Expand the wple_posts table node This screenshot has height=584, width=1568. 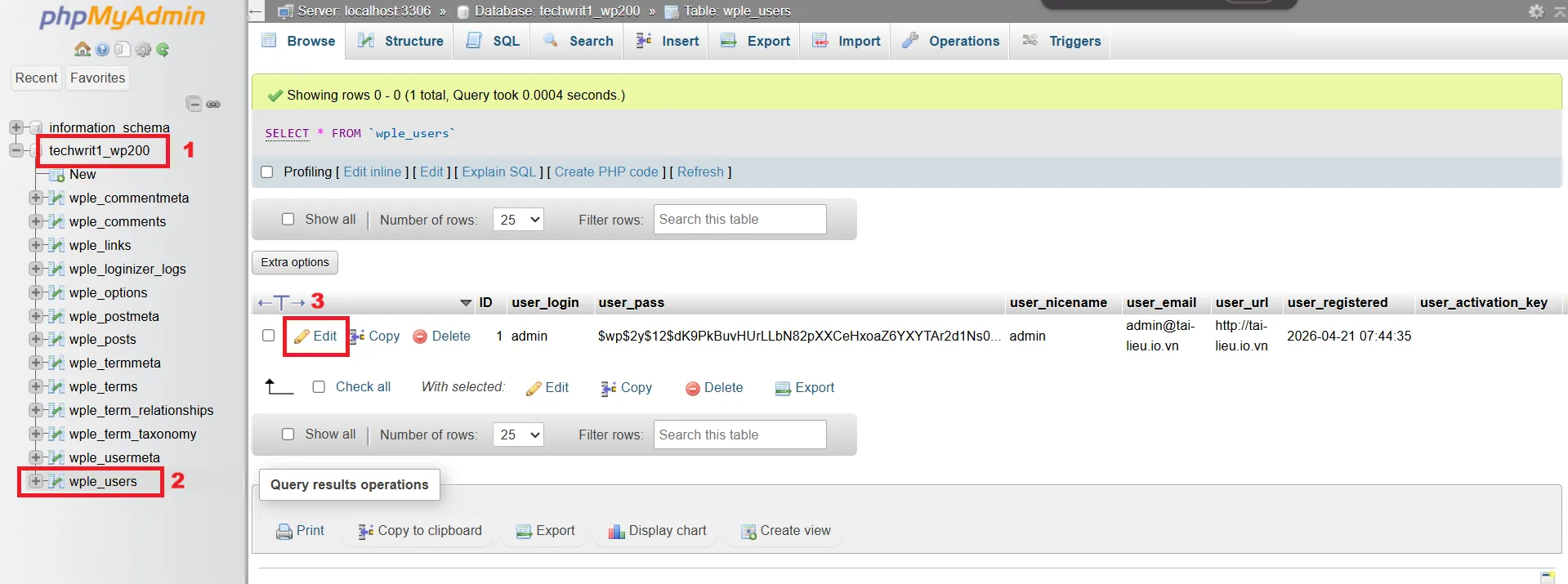pyautogui.click(x=35, y=339)
